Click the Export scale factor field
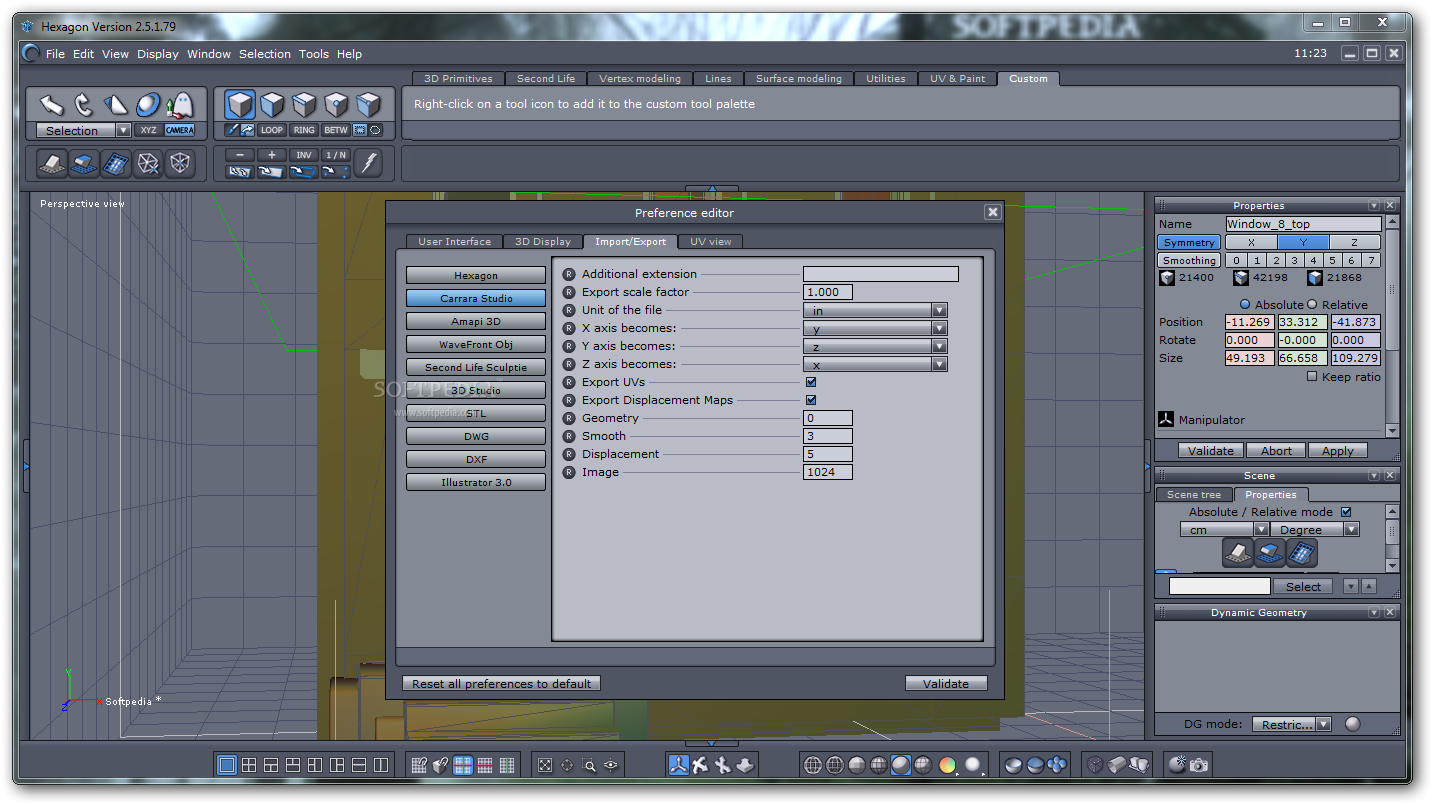This screenshot has height=805, width=1433. [828, 292]
